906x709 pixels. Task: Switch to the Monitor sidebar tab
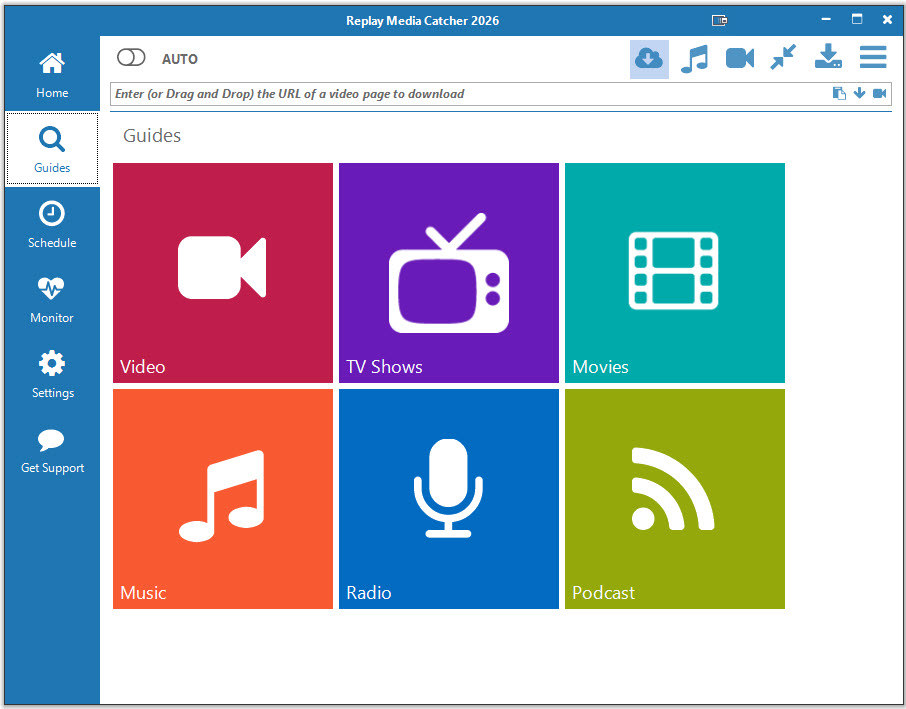pyautogui.click(x=52, y=300)
